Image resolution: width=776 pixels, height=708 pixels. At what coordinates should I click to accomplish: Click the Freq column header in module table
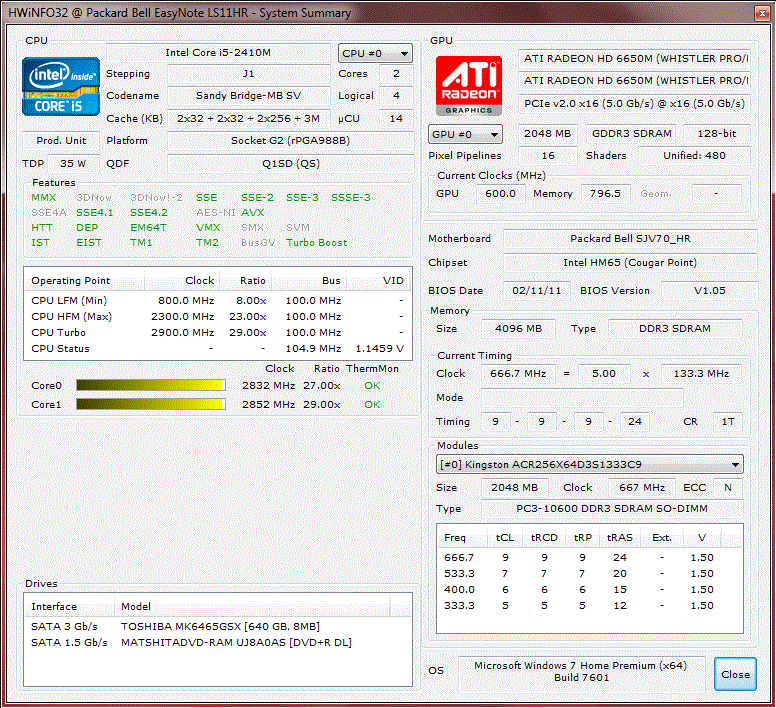point(462,537)
